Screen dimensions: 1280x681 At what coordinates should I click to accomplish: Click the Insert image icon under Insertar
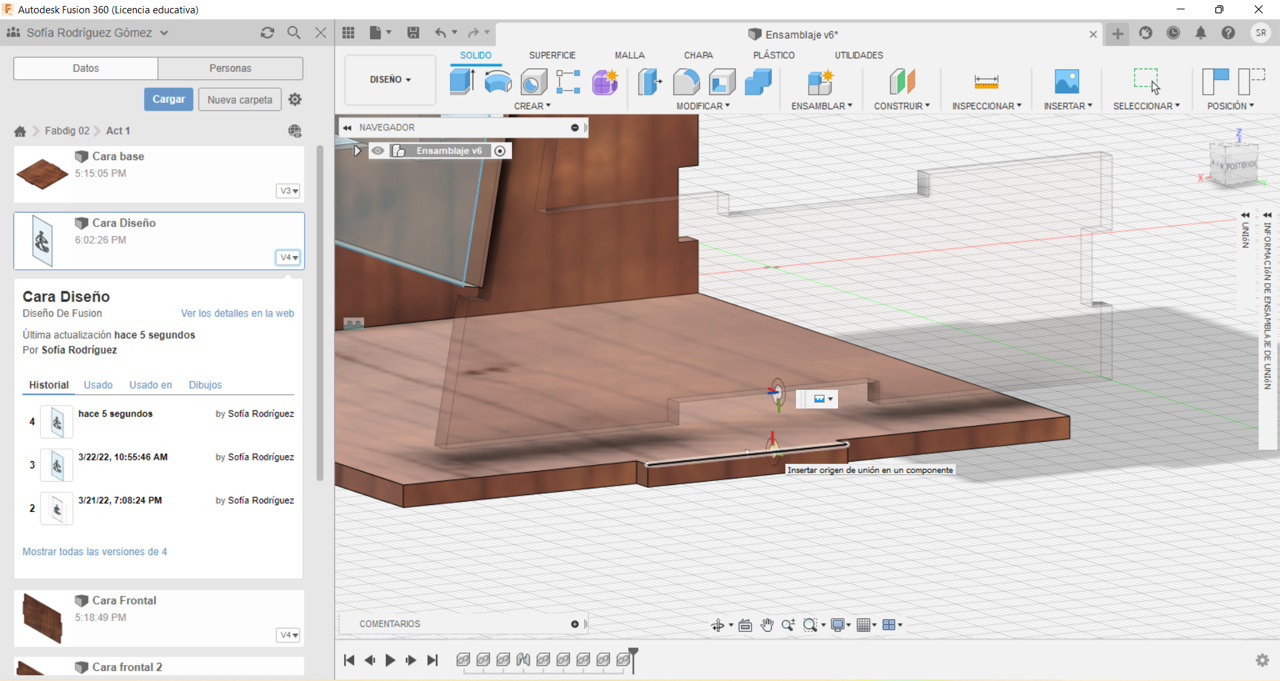pos(1067,81)
